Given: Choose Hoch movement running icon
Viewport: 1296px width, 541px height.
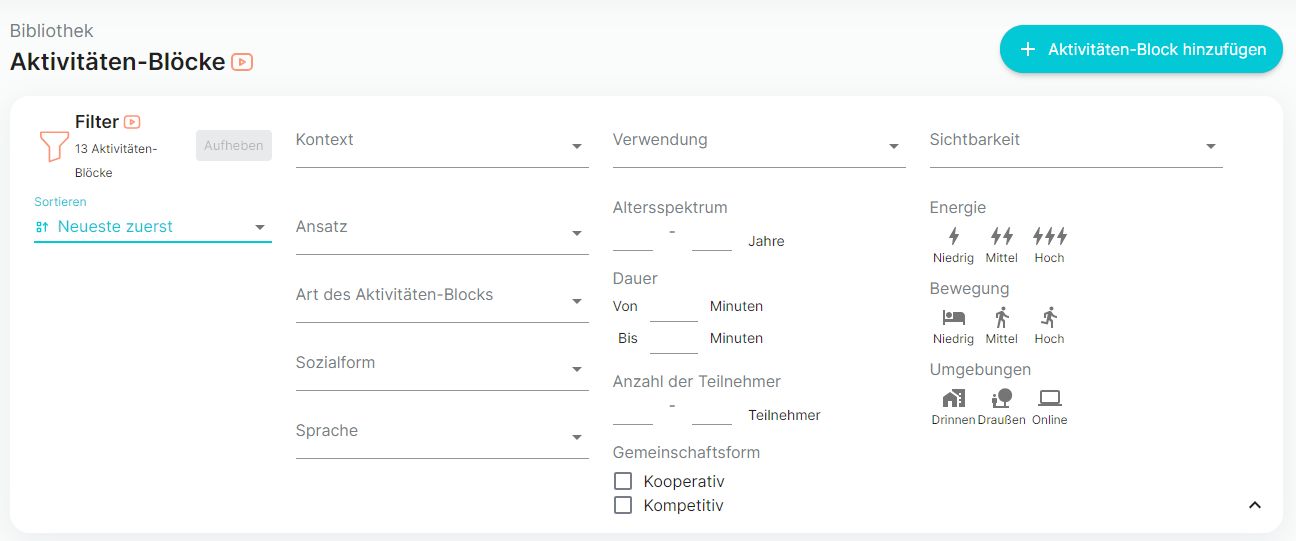Looking at the screenshot, I should (1049, 317).
